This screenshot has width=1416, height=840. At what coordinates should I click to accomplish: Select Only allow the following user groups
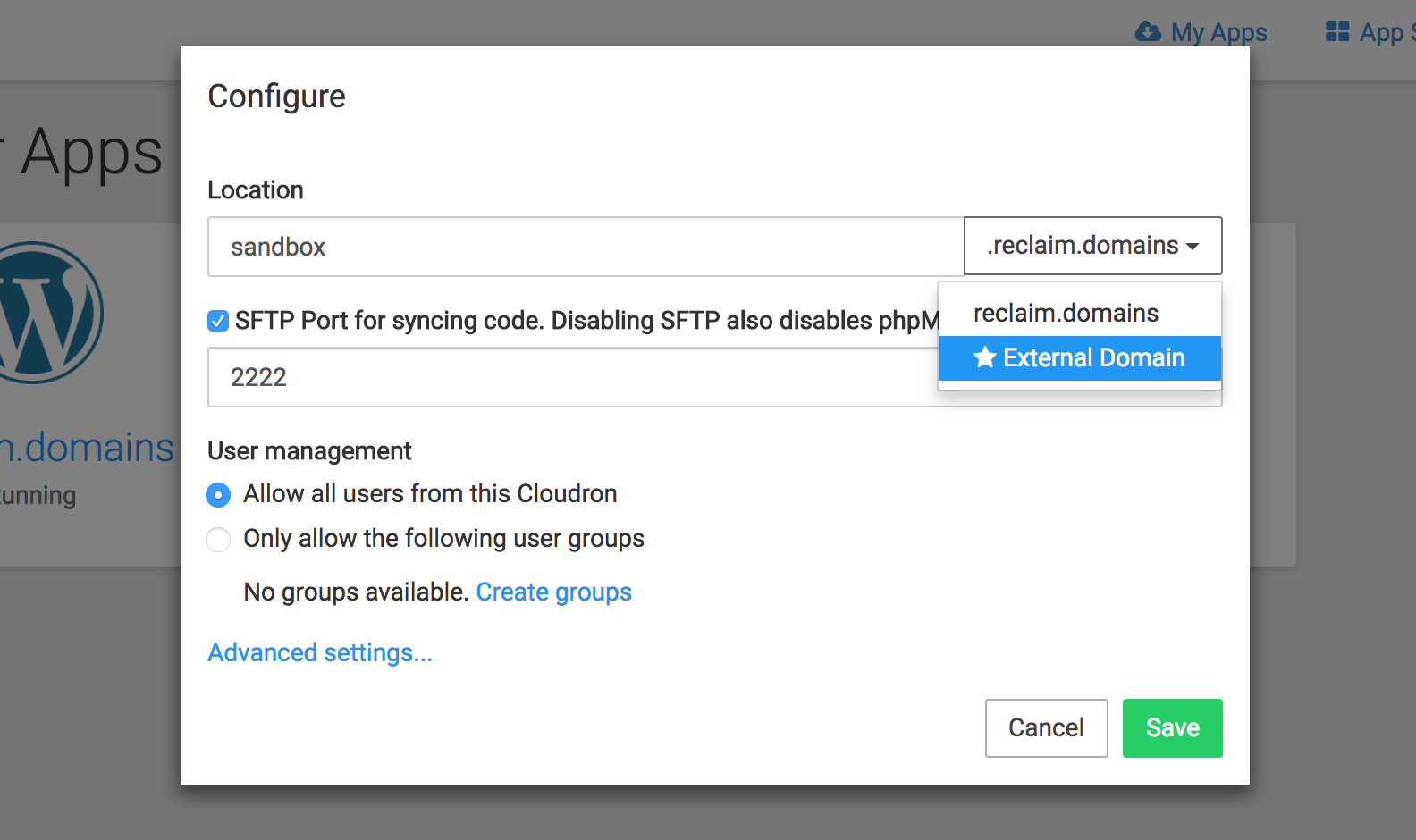coord(218,539)
